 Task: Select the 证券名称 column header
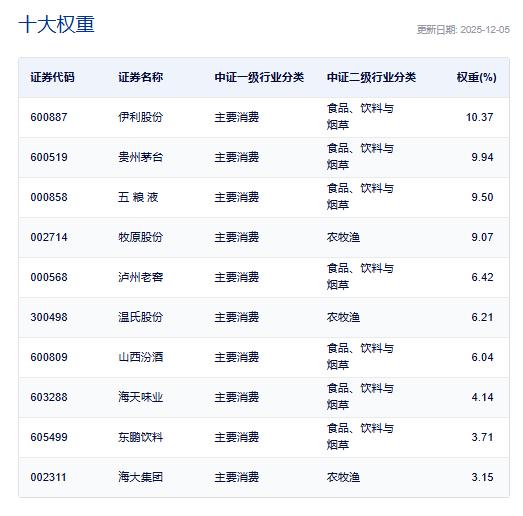(140, 77)
